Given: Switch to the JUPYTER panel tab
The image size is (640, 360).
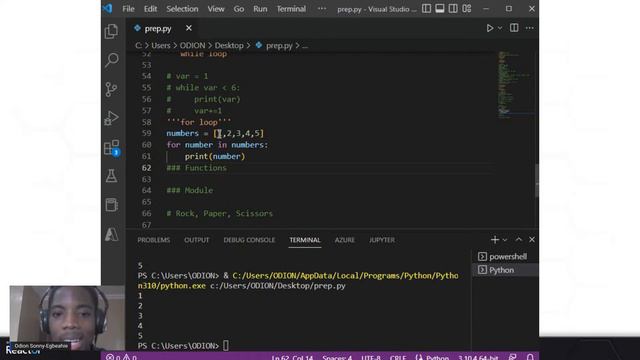Looking at the screenshot, I should [382, 240].
